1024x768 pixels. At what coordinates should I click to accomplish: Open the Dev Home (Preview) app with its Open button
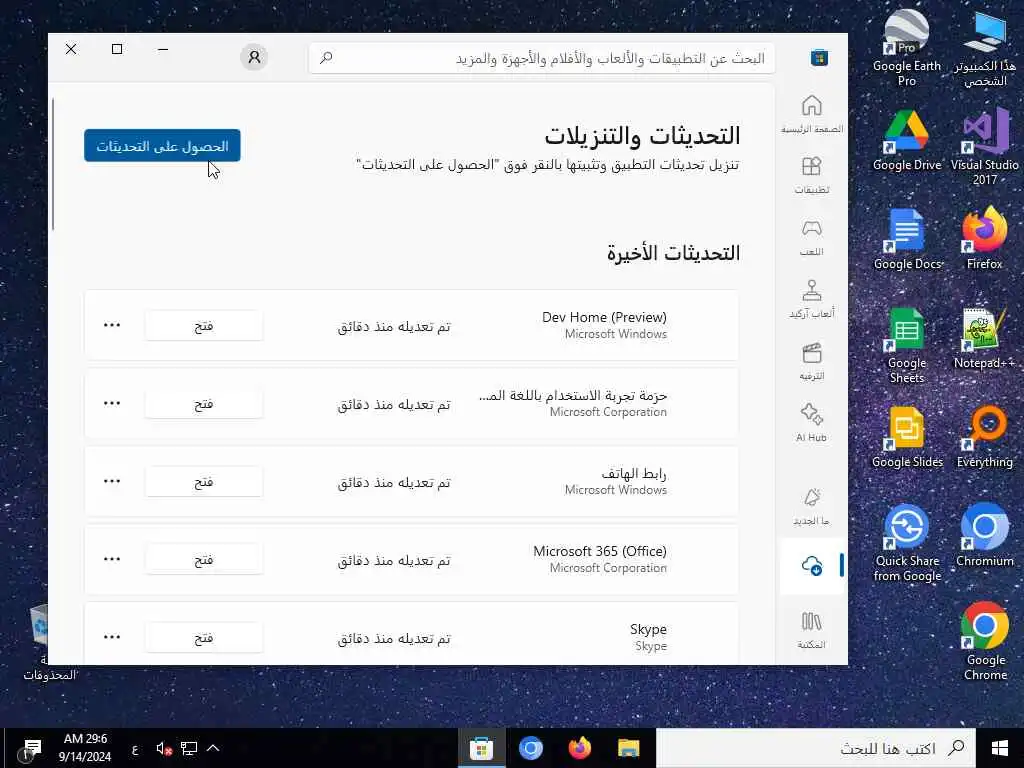204,325
